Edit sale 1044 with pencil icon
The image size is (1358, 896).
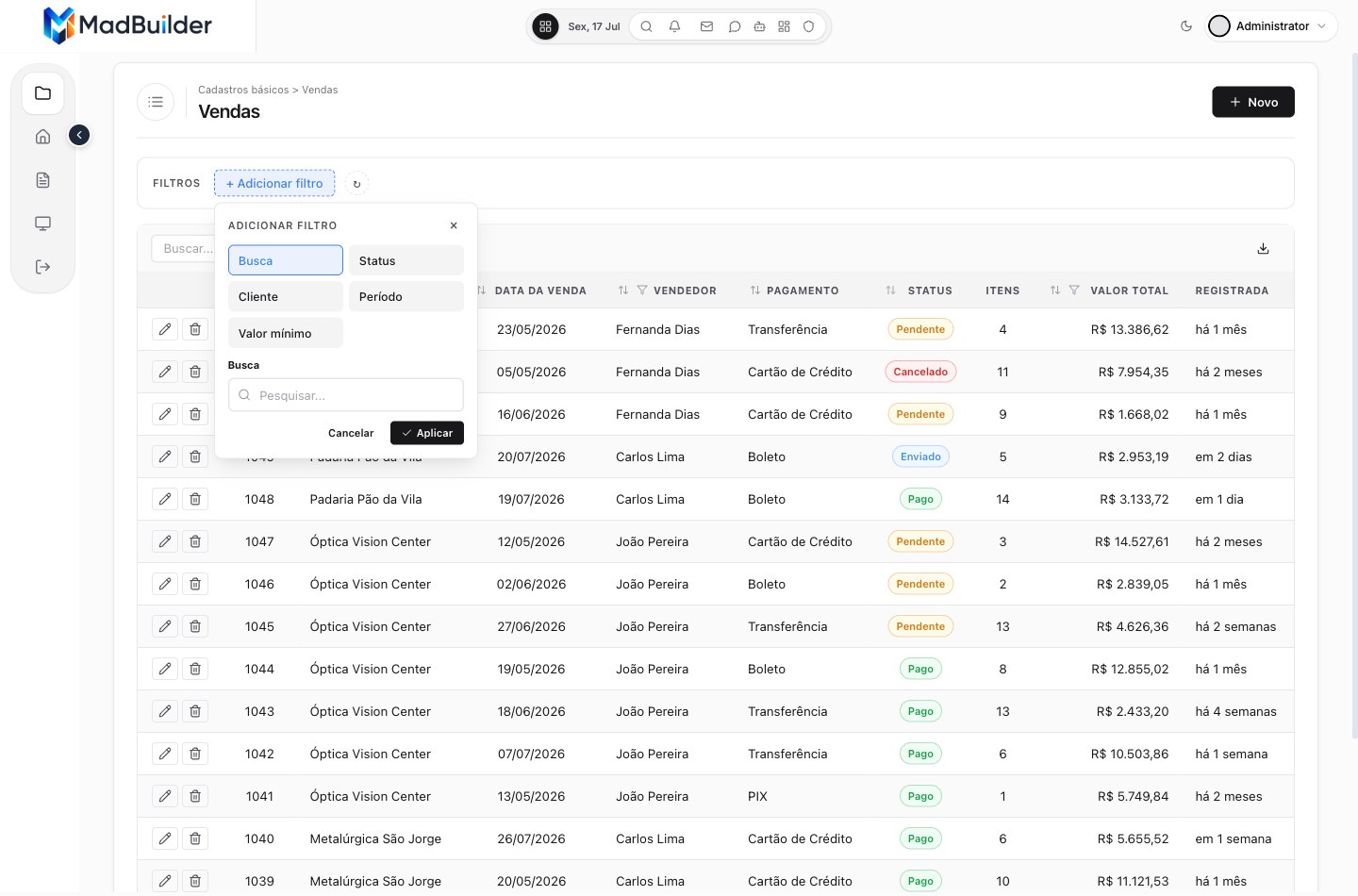pos(165,669)
